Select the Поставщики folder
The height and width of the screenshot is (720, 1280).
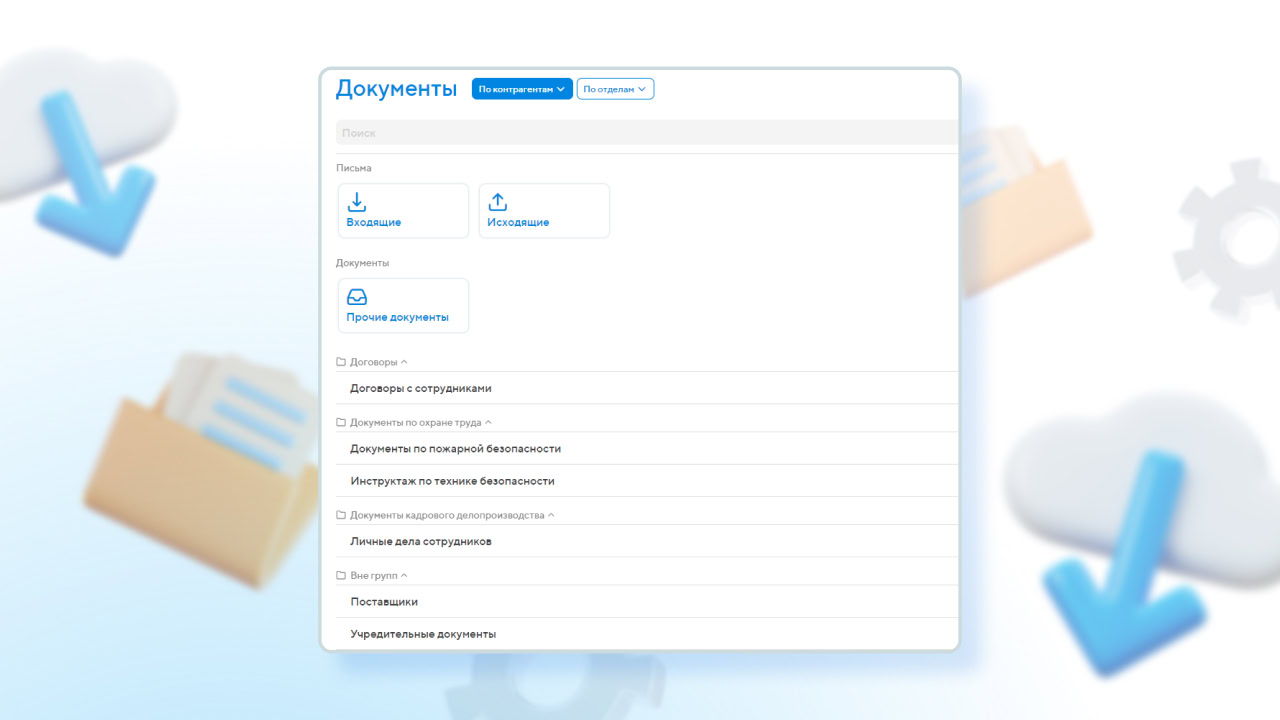383,601
